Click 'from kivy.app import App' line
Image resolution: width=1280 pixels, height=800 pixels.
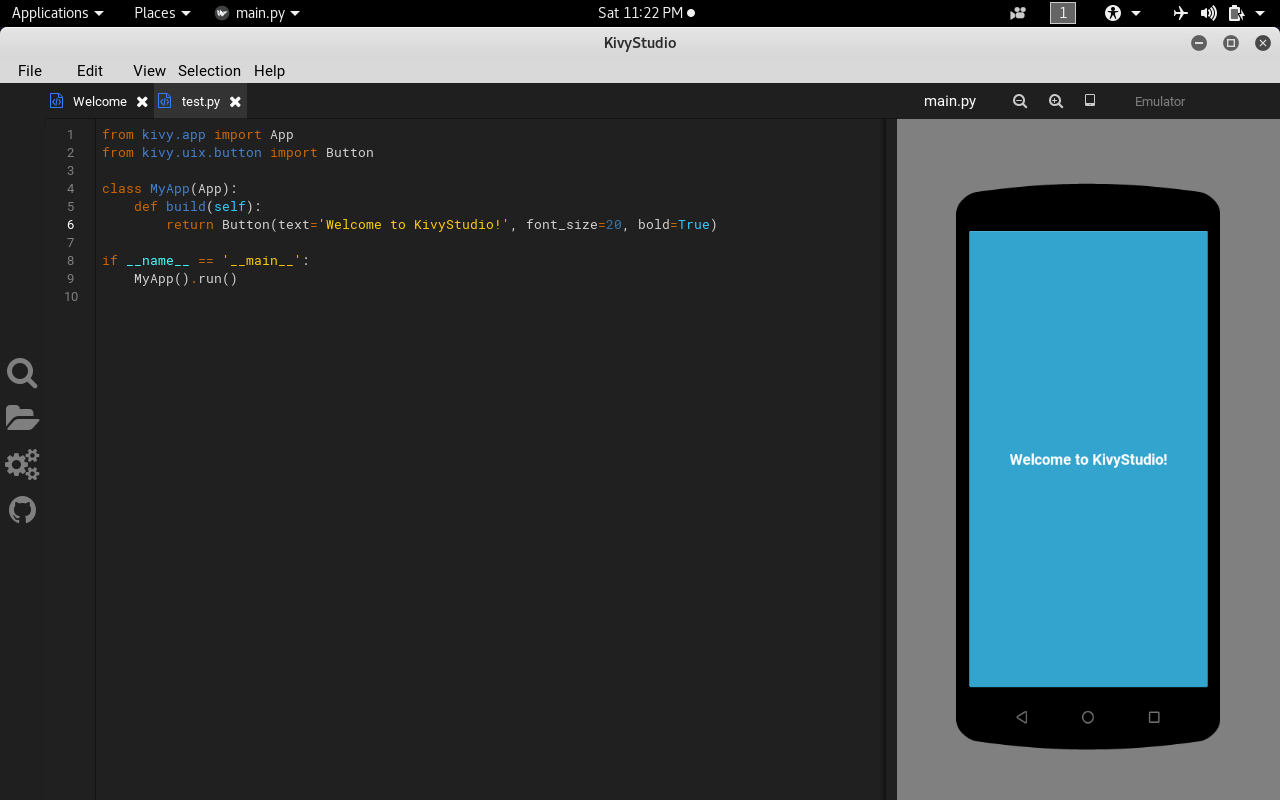pyautogui.click(x=198, y=134)
